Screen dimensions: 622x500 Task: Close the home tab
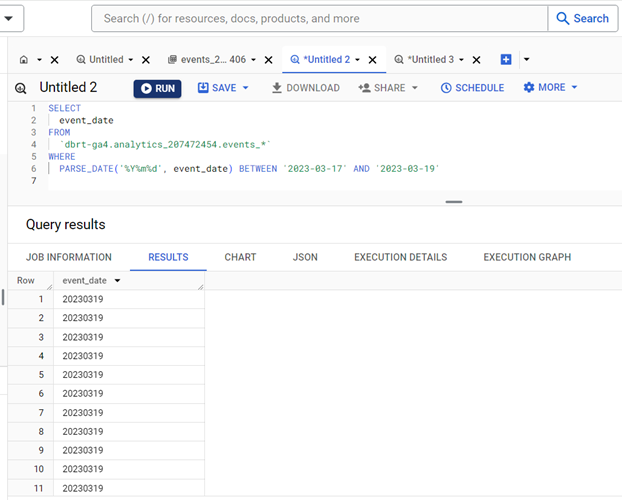(54, 60)
